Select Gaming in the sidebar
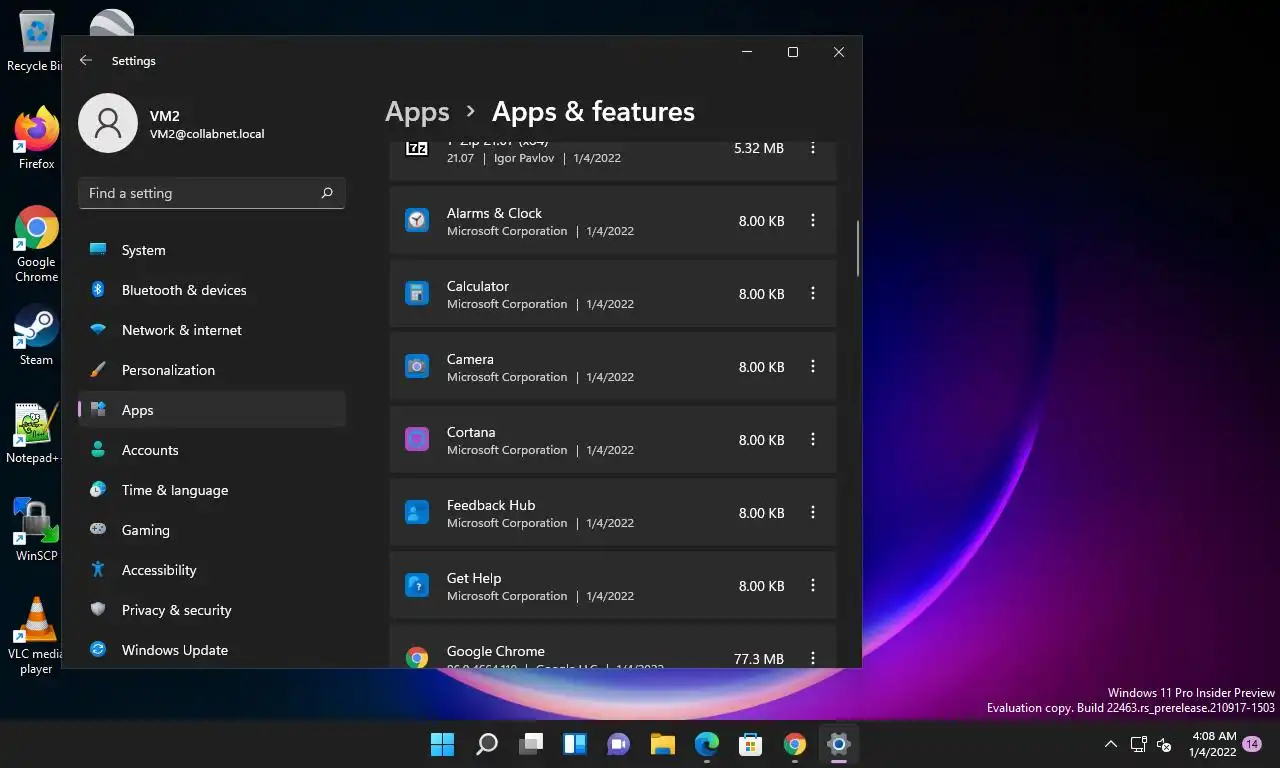This screenshot has width=1280, height=768. [x=212, y=530]
